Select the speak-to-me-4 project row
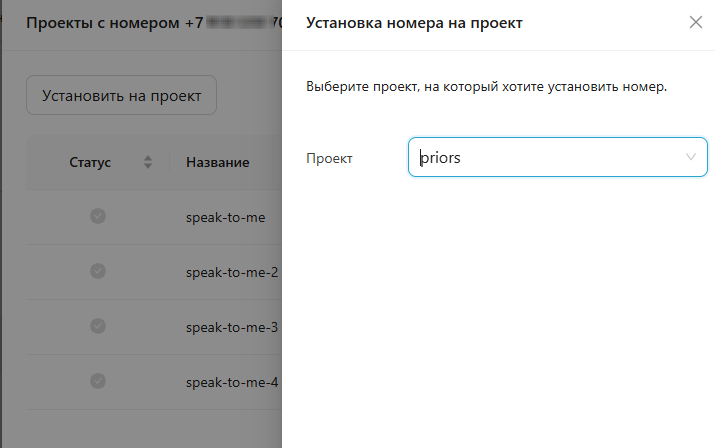Viewport: 715px width, 448px height. [x=232, y=382]
